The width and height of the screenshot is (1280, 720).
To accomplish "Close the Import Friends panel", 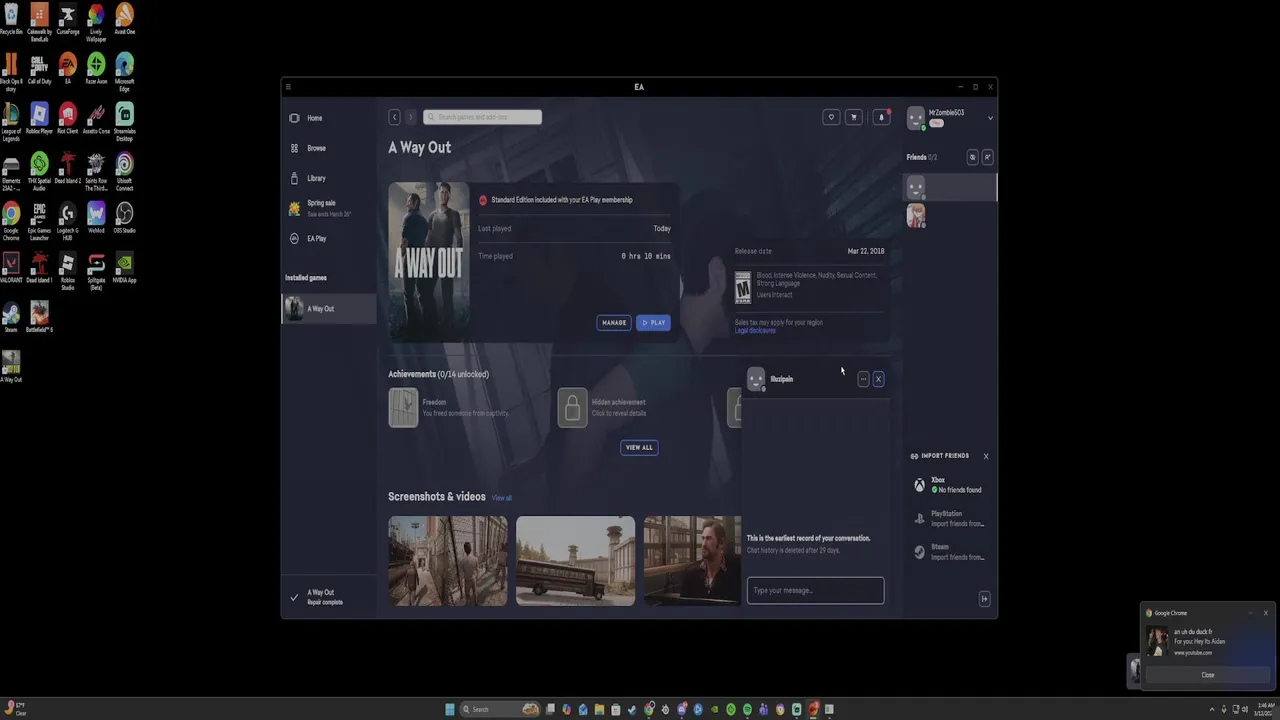I will (x=985, y=456).
